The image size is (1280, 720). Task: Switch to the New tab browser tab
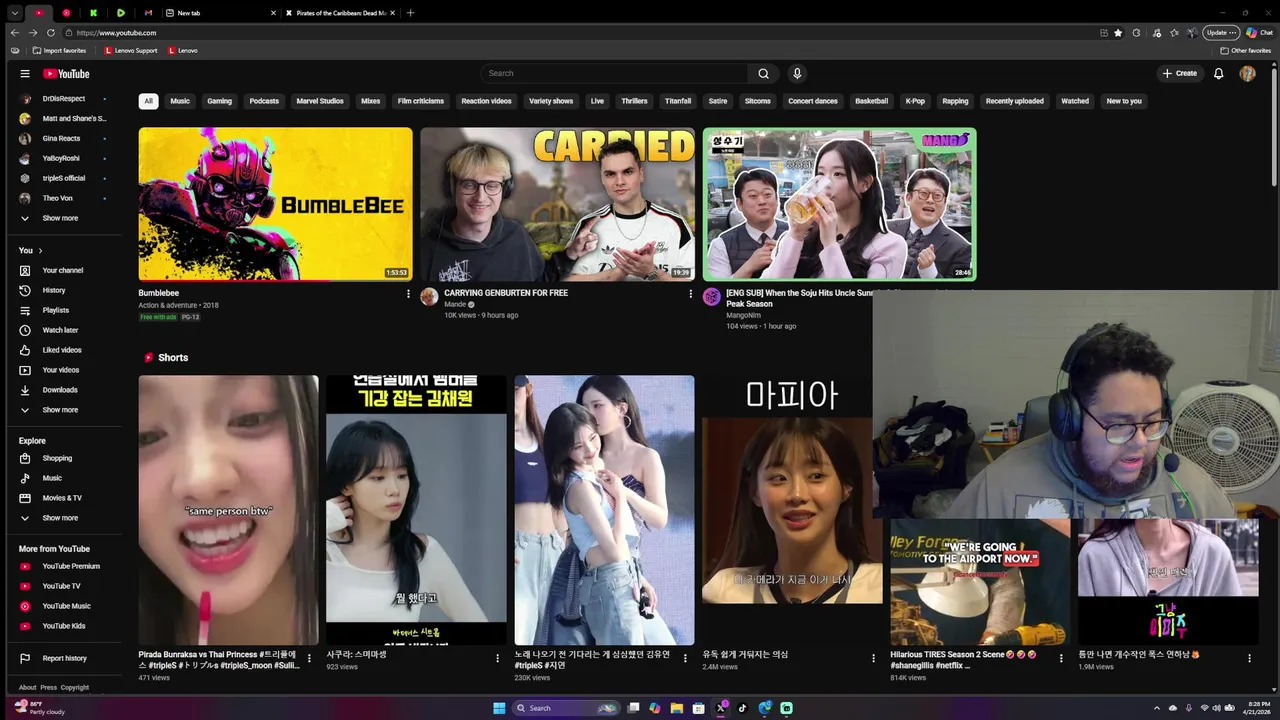(220, 13)
